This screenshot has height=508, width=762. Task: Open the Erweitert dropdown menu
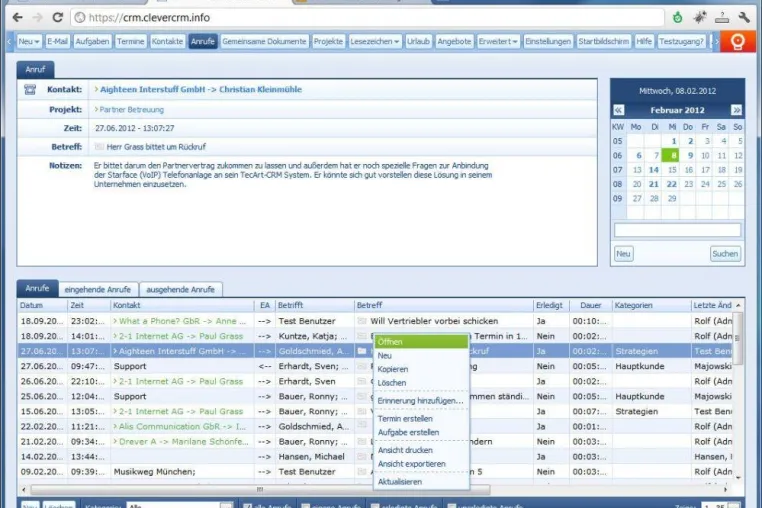tap(498, 41)
